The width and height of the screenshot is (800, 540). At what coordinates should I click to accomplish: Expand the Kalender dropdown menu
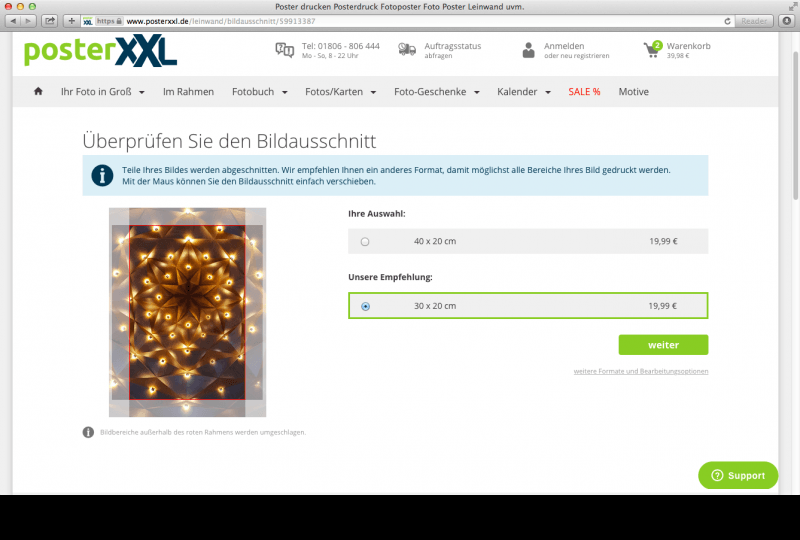pyautogui.click(x=523, y=92)
